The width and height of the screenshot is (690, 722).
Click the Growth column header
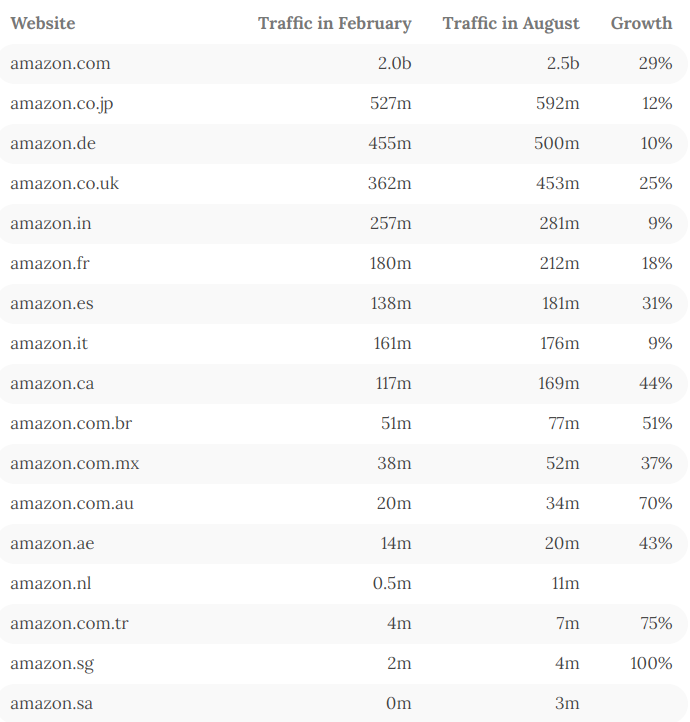pos(641,23)
